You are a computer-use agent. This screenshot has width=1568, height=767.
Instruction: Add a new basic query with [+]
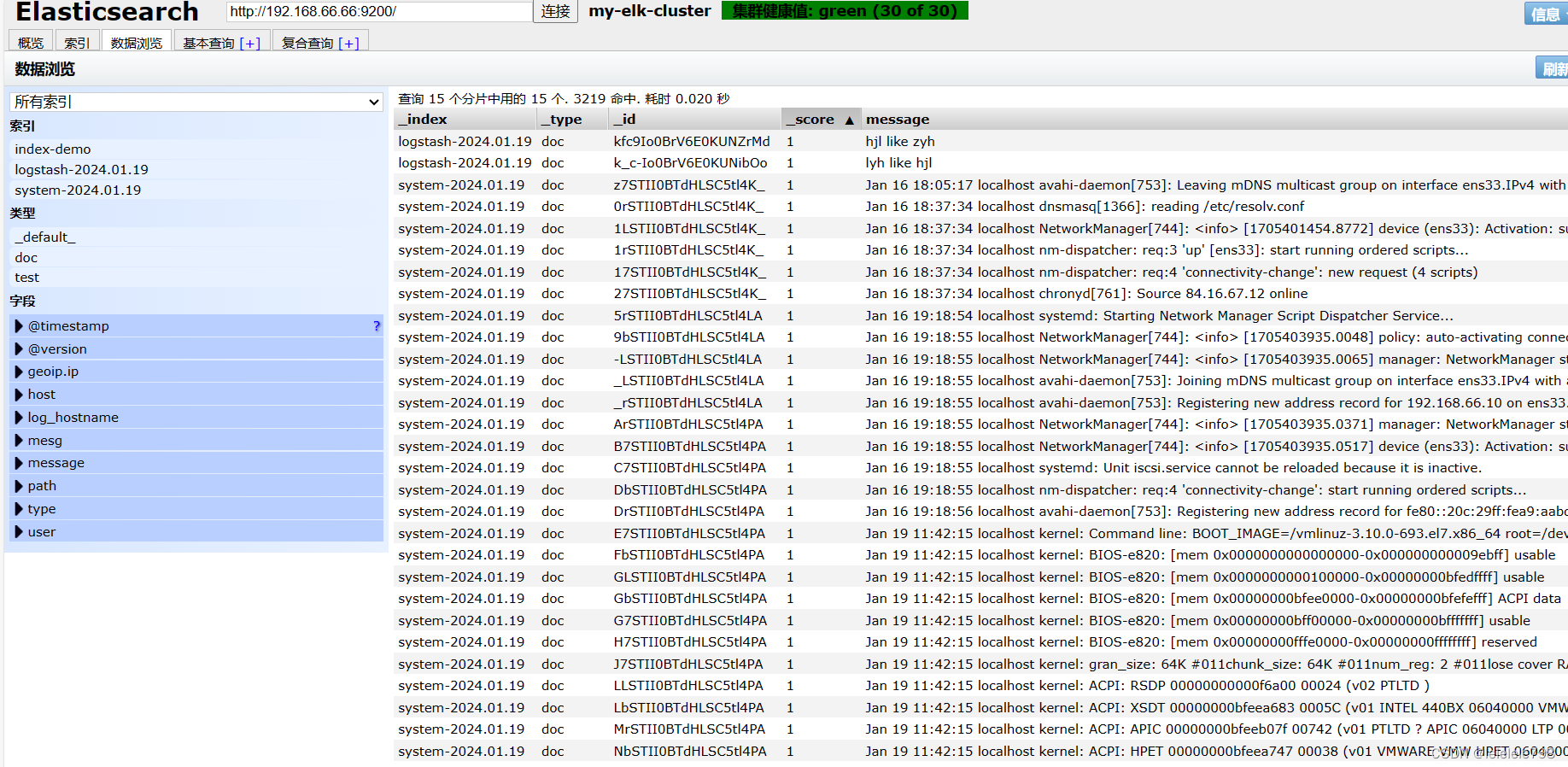(250, 43)
